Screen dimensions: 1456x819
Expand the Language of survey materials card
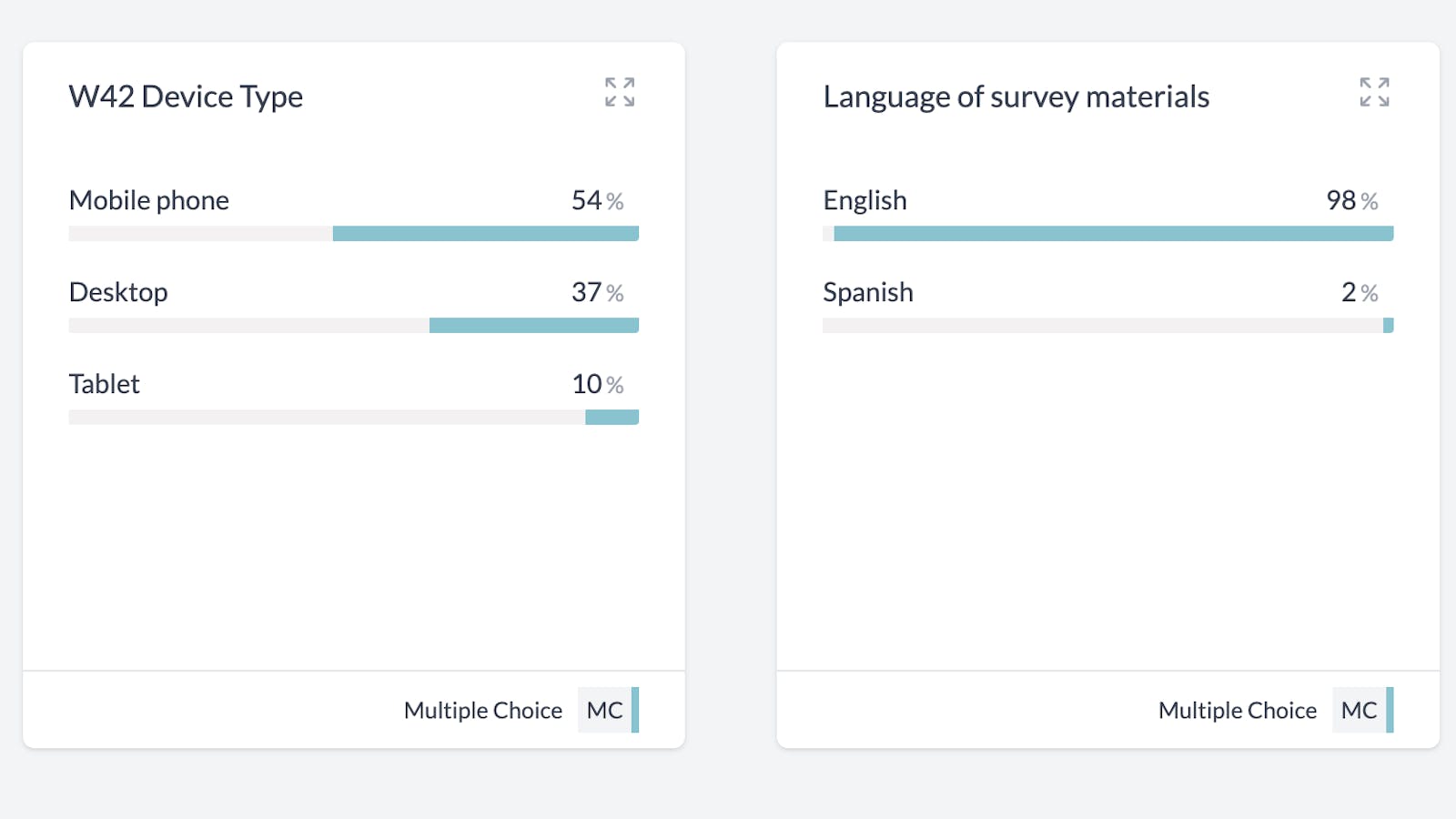click(1374, 92)
